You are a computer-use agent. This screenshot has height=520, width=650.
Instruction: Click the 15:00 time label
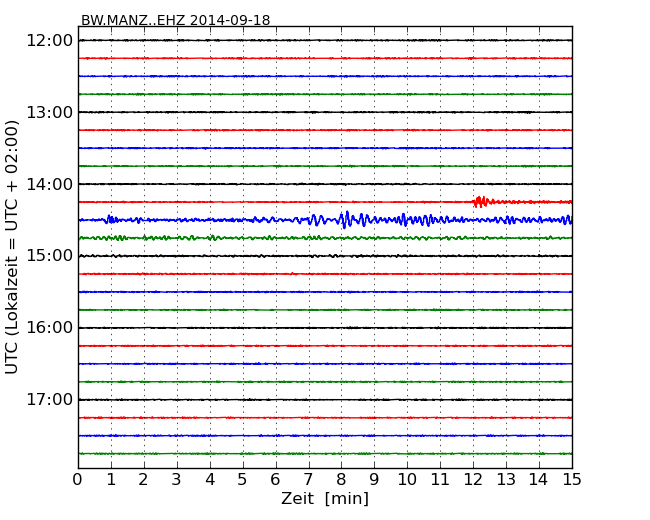pos(49,256)
